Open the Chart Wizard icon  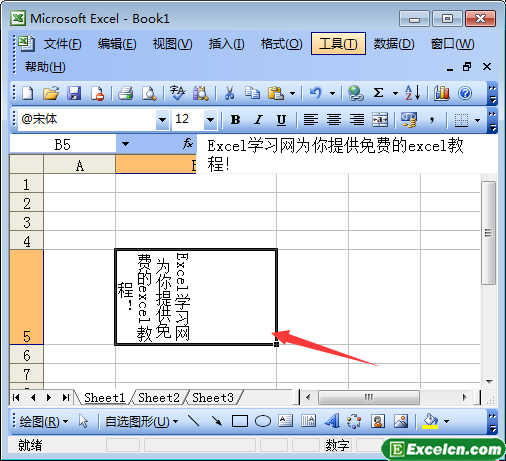(x=441, y=93)
